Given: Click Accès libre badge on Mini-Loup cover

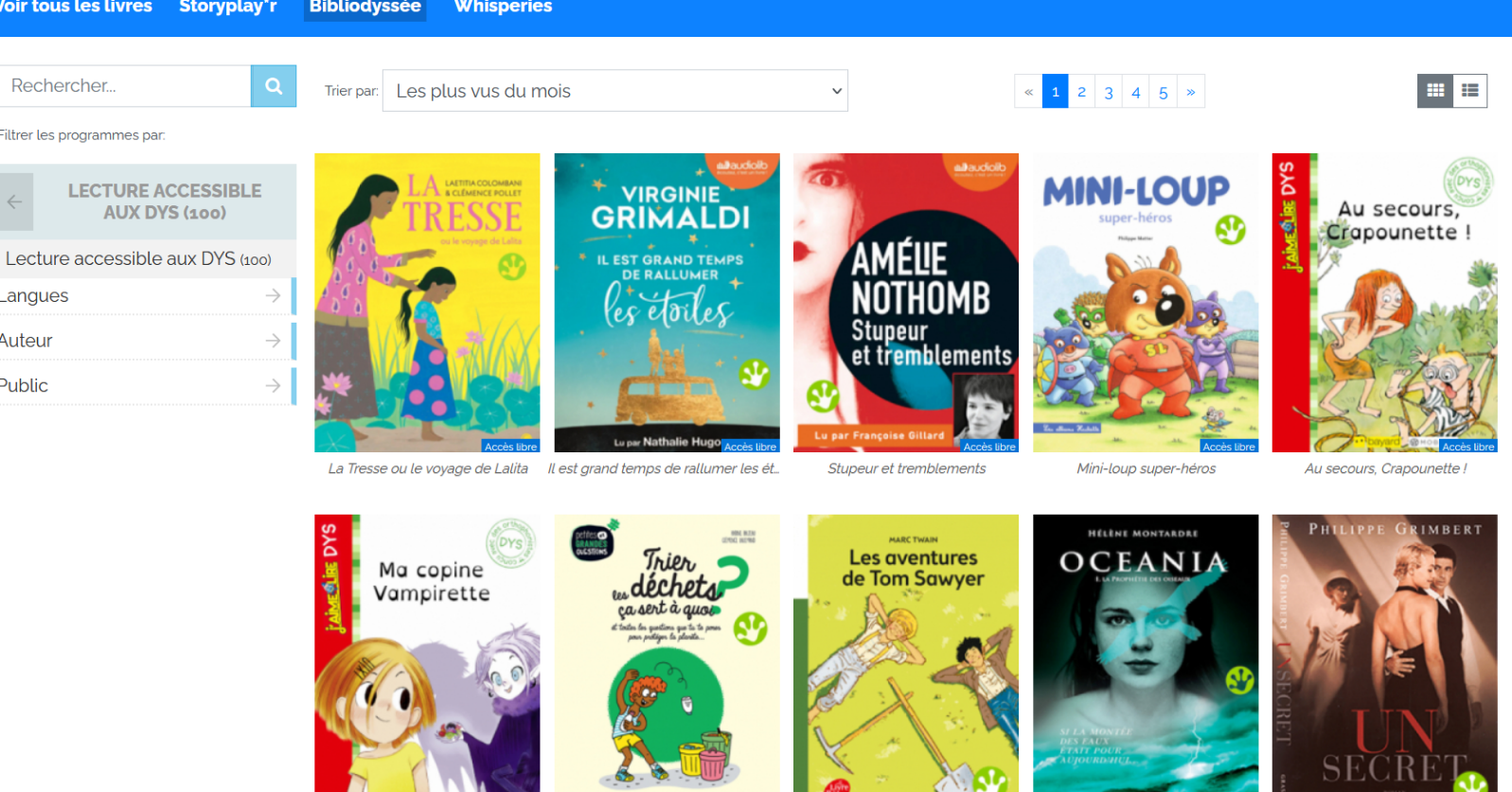Looking at the screenshot, I should tap(1229, 447).
